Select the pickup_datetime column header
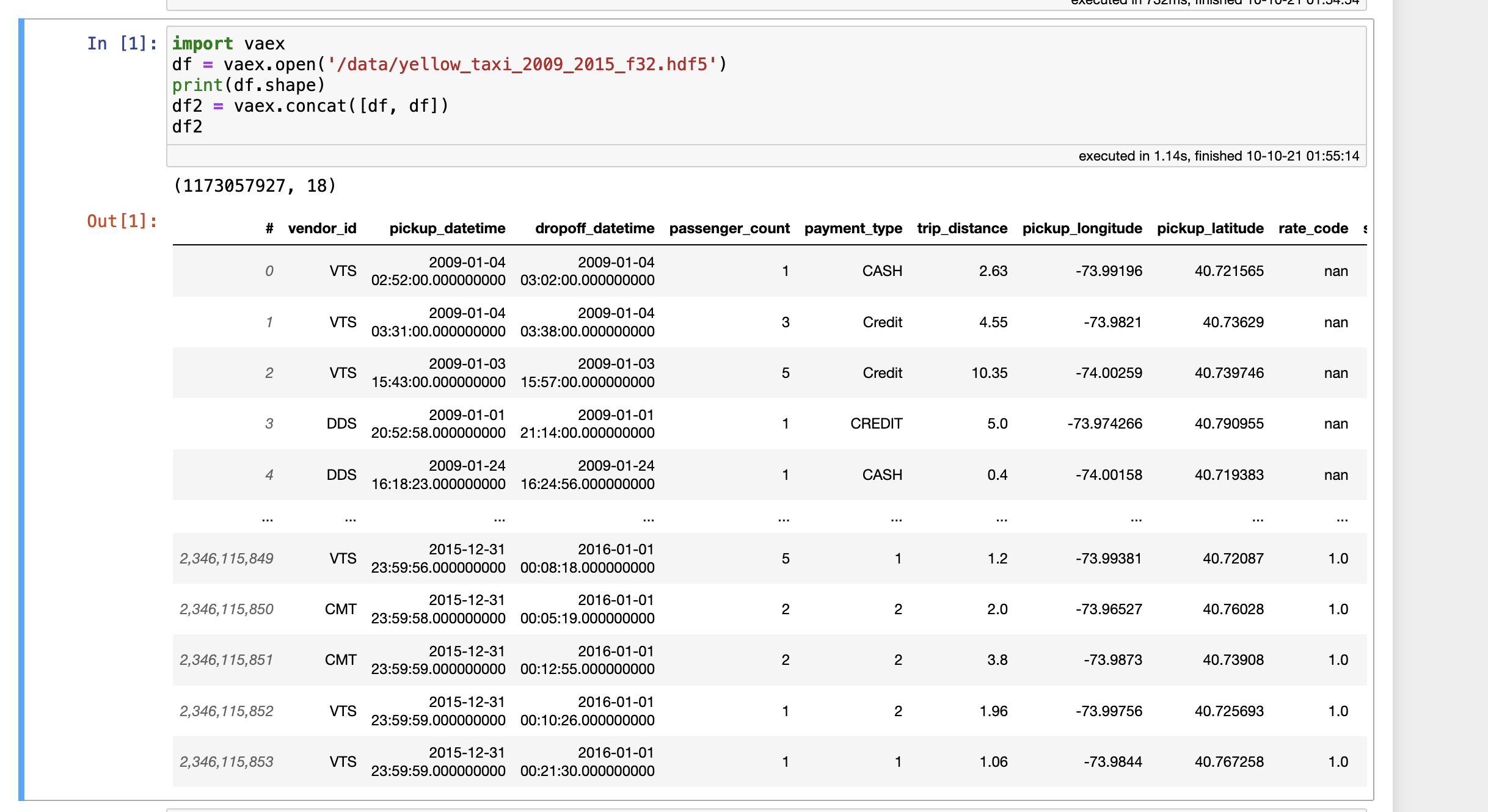Viewport: 1488px width, 812px height. (447, 228)
